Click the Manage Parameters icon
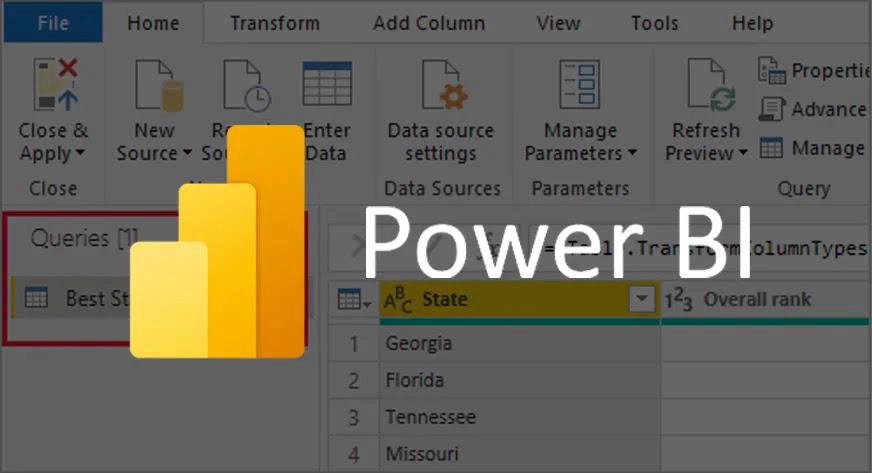Image resolution: width=872 pixels, height=473 pixels. click(579, 84)
